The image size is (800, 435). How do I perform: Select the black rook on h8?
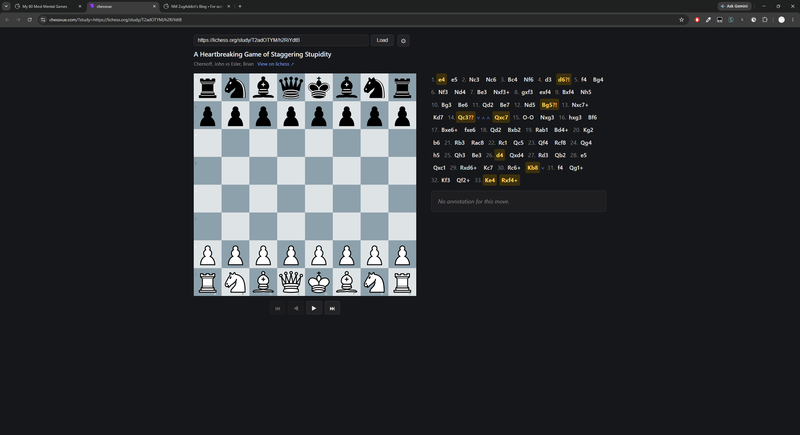click(402, 87)
